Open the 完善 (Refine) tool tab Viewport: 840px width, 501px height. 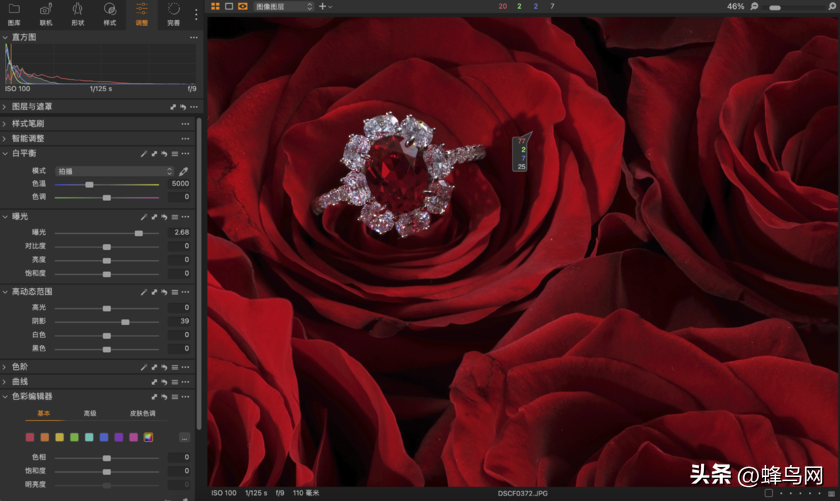(x=174, y=14)
